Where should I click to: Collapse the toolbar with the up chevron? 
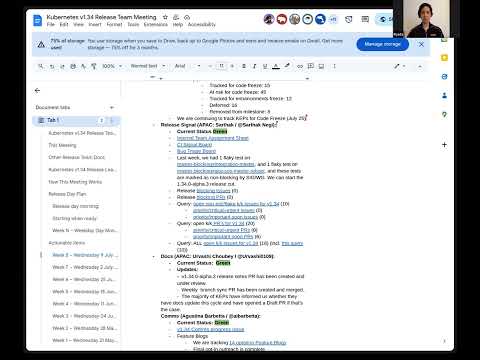(420, 66)
